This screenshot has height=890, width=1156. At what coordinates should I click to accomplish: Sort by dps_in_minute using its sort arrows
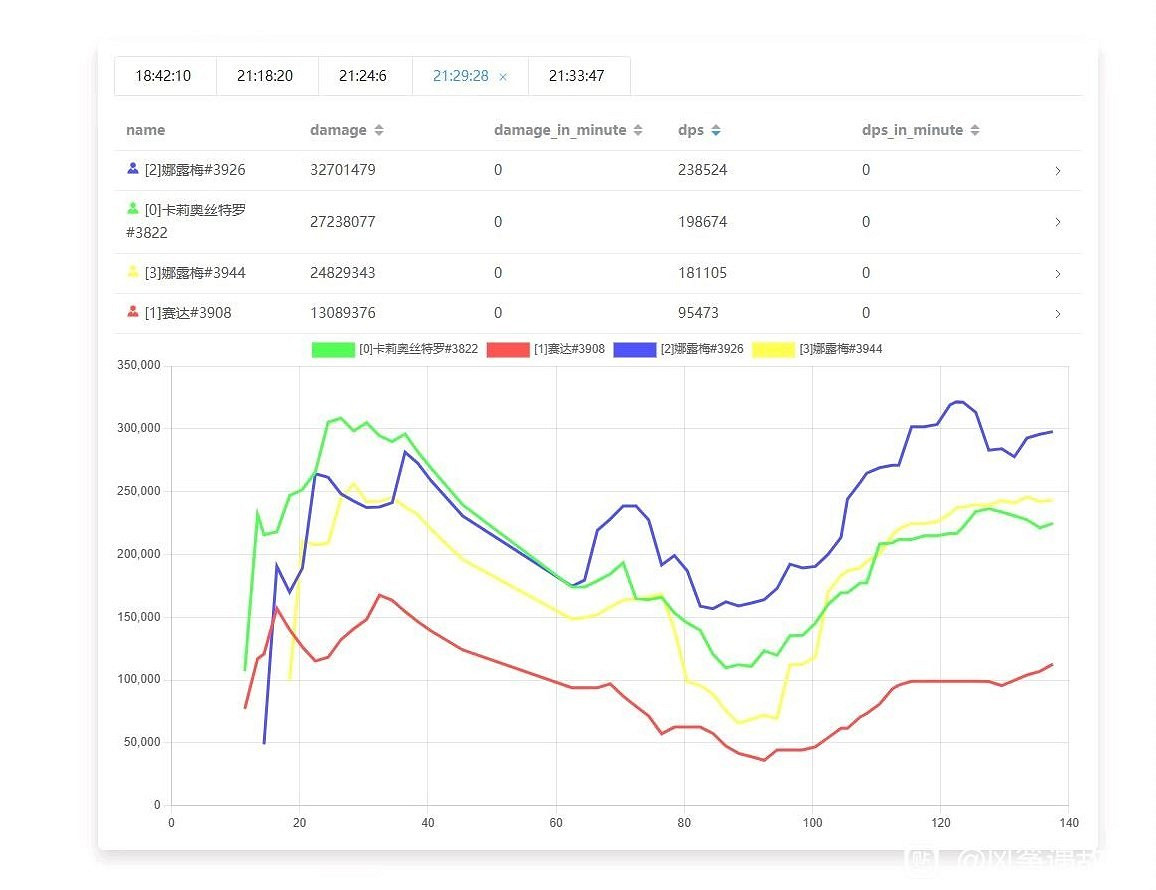(975, 131)
